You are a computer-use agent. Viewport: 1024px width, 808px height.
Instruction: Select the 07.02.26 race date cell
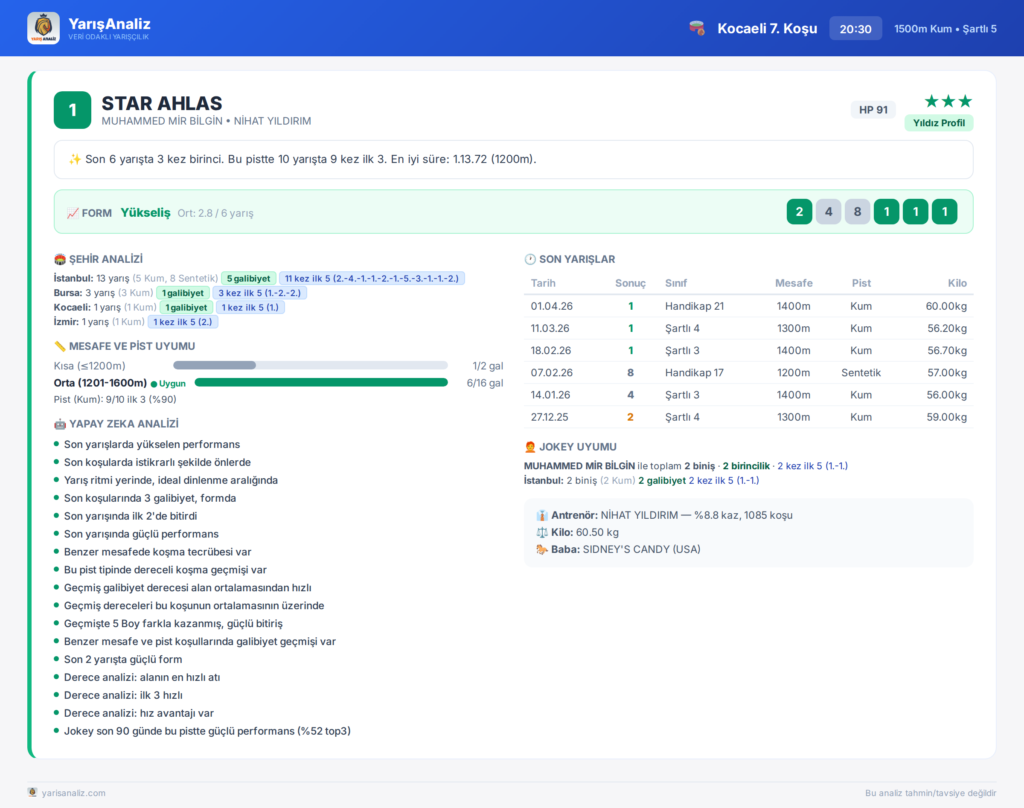coord(551,372)
